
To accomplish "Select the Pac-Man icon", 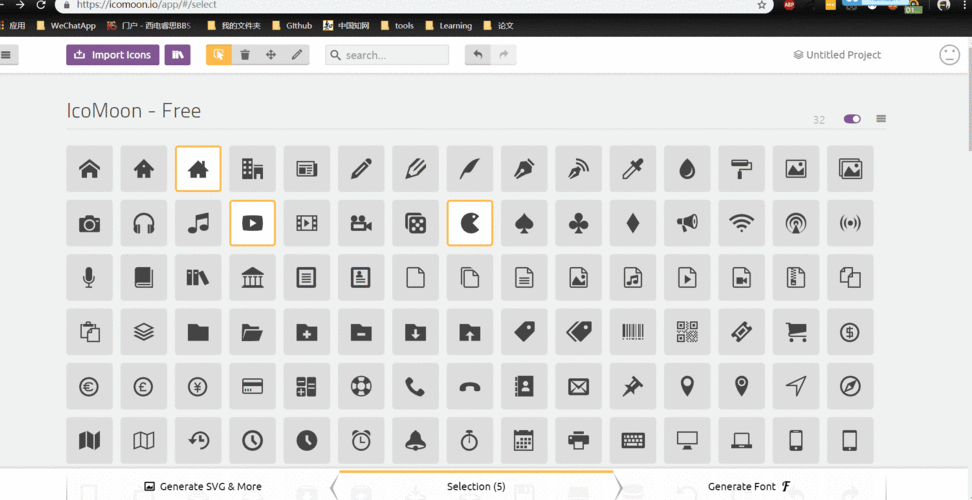I will (x=469, y=223).
